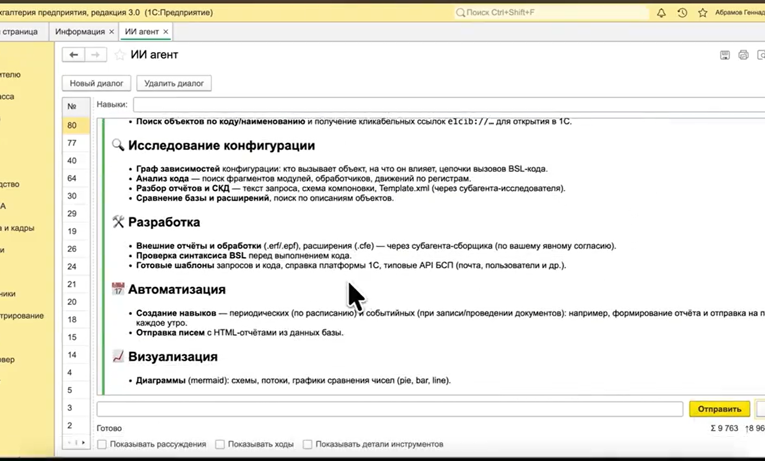Add ИИ агент to favorites star
The height and width of the screenshot is (461, 765).
click(120, 55)
